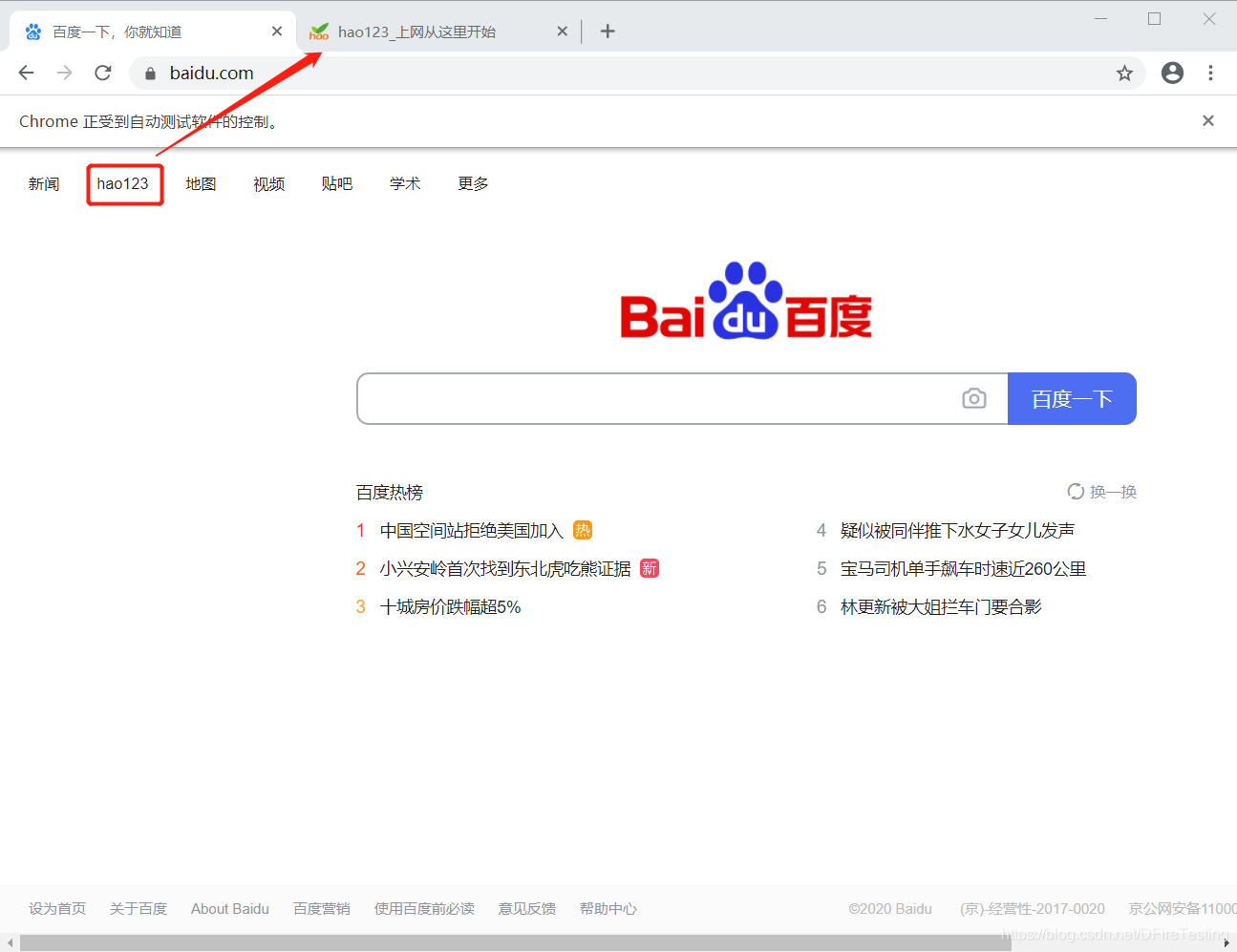1237x952 pixels.
Task: Bookmark this page with the star icon
Action: click(1124, 73)
